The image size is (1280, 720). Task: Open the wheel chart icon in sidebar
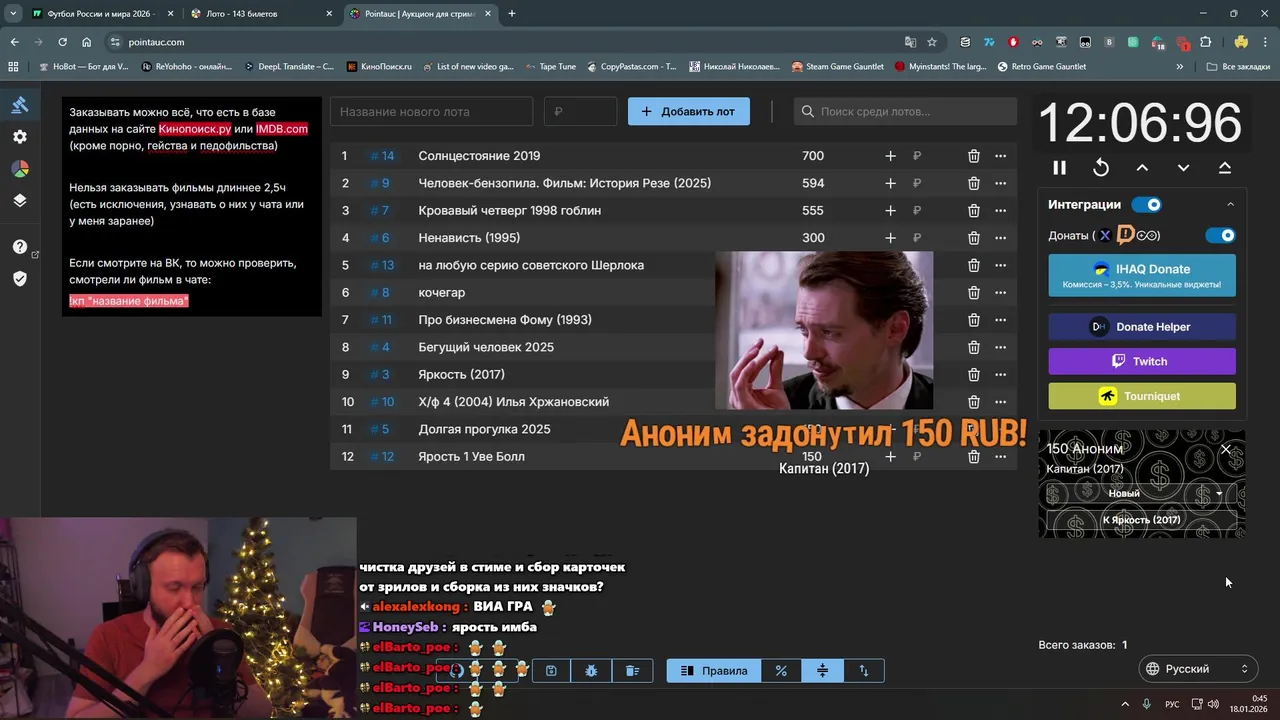[20, 169]
